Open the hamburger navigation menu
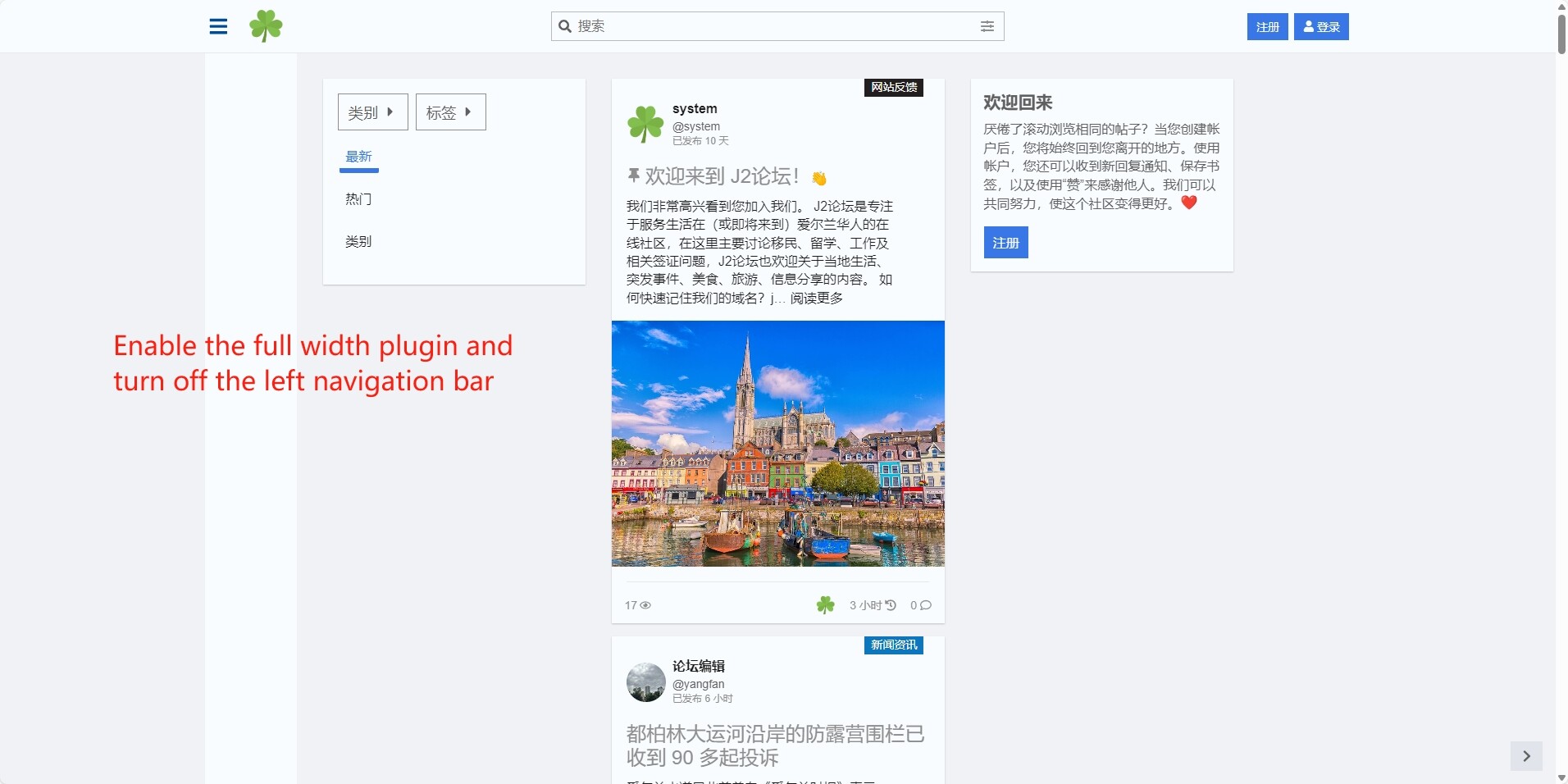Viewport: 1568px width, 784px height. coord(218,26)
